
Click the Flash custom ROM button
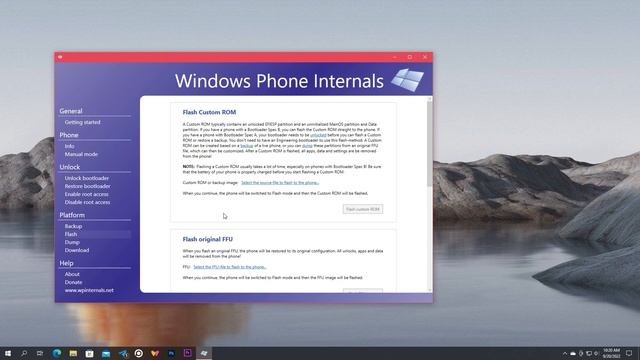tap(363, 209)
